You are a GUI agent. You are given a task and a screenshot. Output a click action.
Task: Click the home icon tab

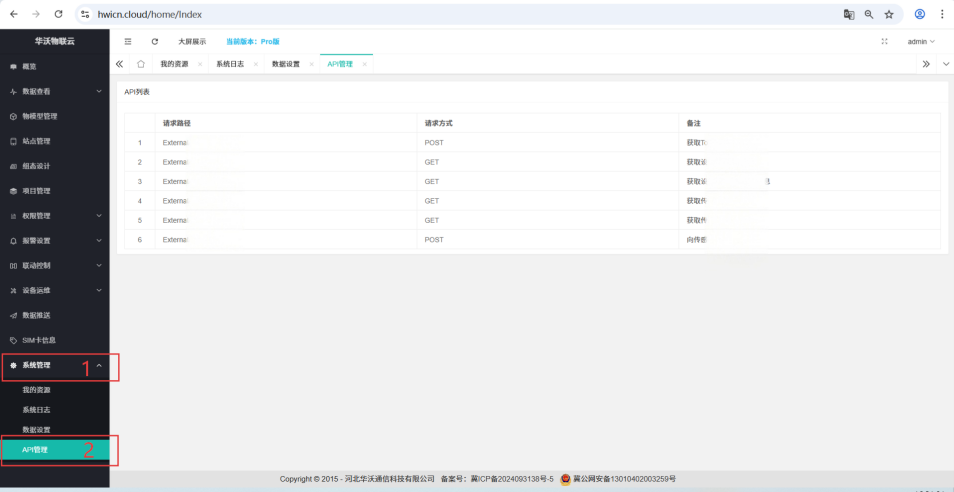click(141, 64)
